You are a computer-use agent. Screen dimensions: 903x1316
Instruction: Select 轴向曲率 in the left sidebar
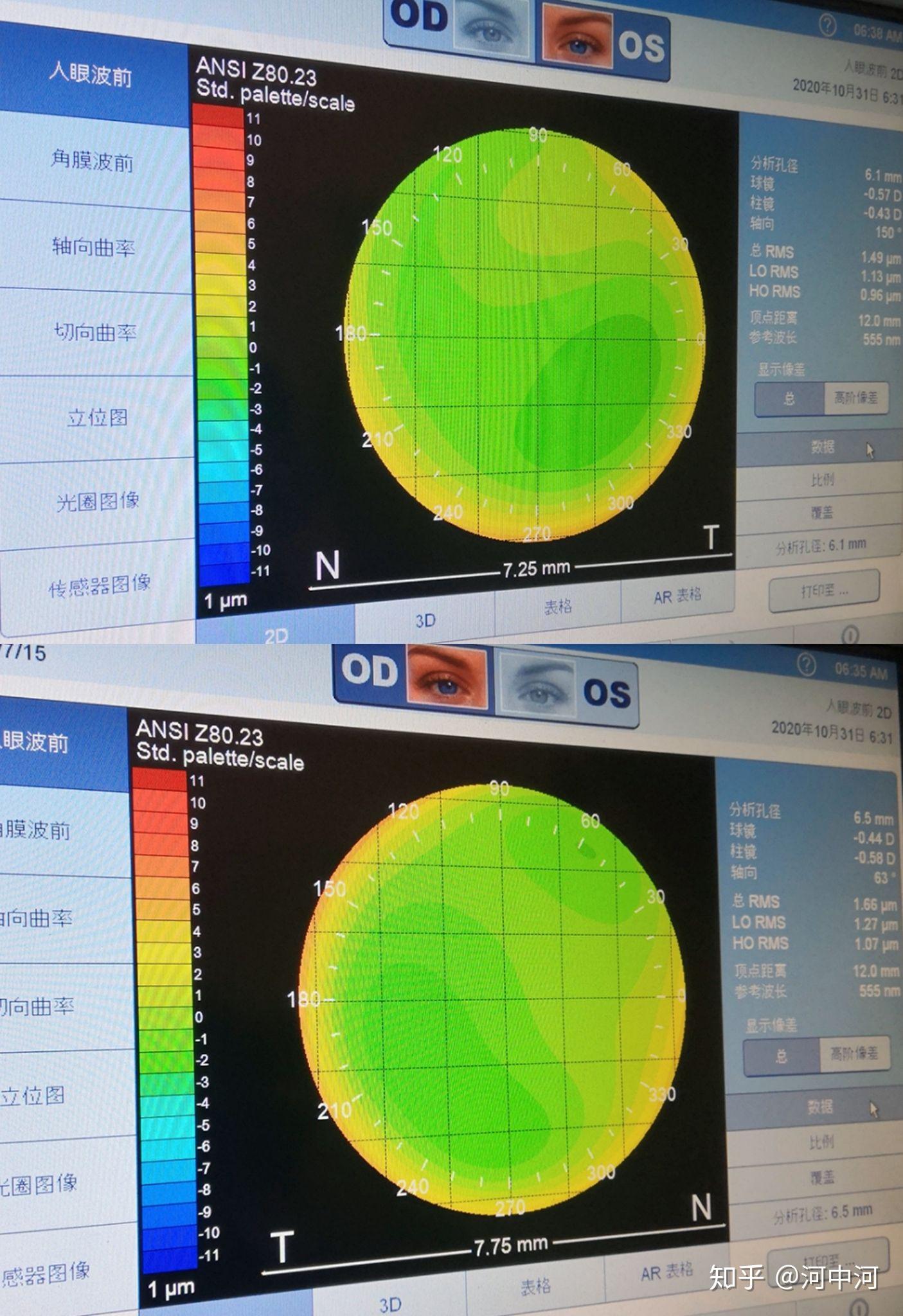point(94,246)
